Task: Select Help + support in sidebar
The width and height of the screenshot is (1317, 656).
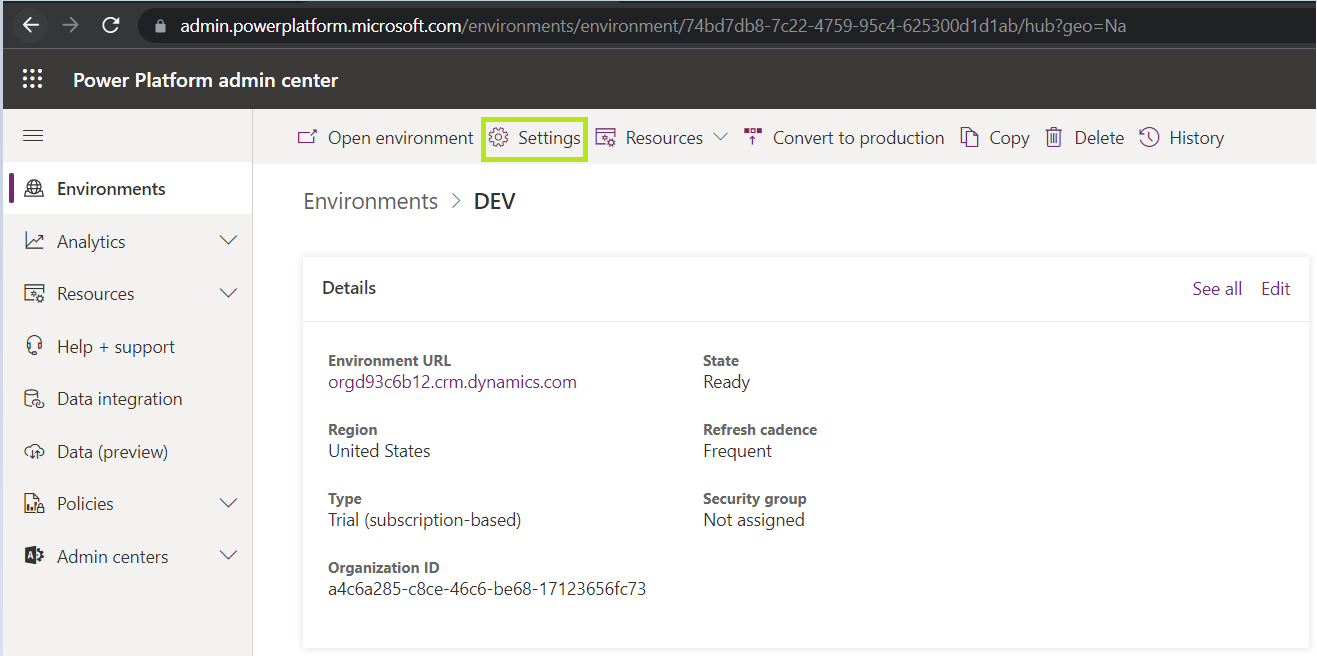Action: (115, 347)
